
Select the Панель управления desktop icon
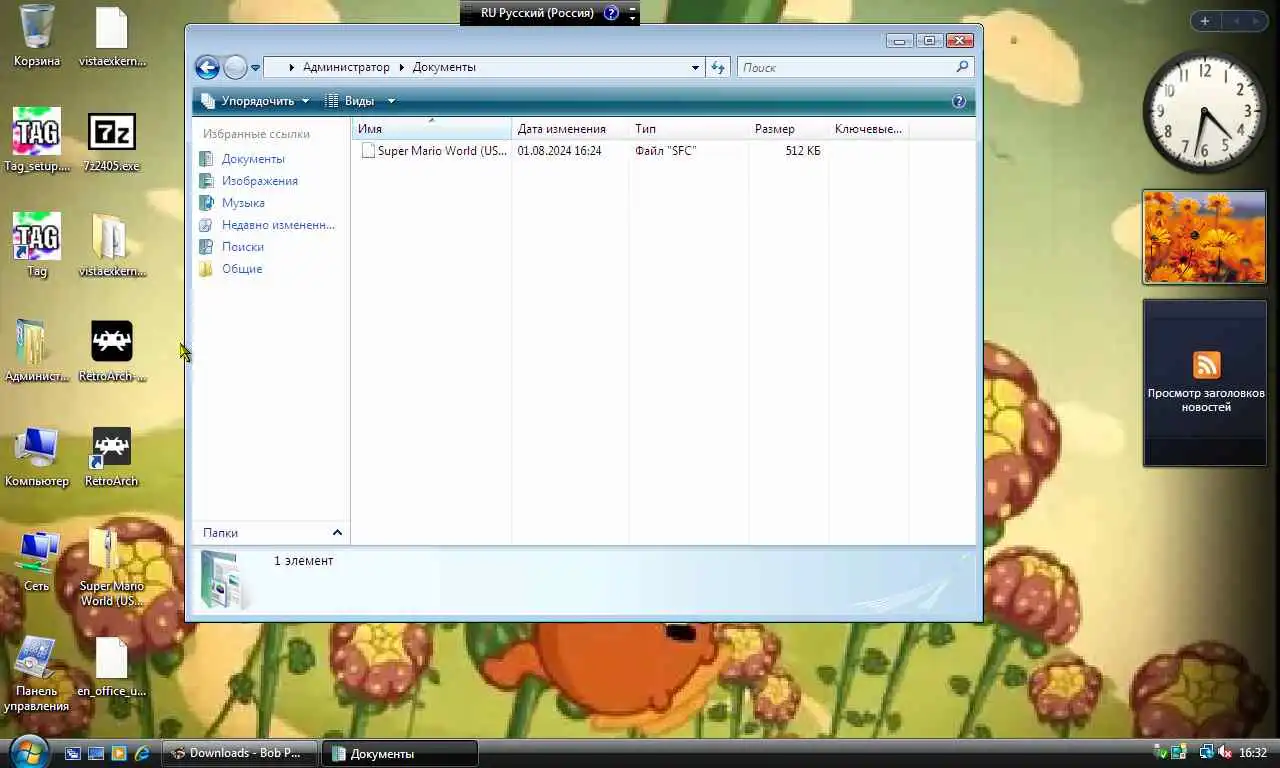37,673
